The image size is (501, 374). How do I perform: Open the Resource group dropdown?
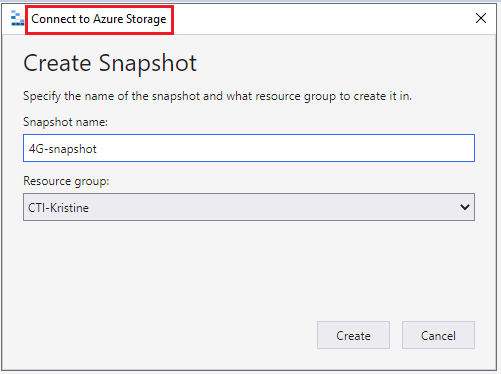tap(249, 207)
